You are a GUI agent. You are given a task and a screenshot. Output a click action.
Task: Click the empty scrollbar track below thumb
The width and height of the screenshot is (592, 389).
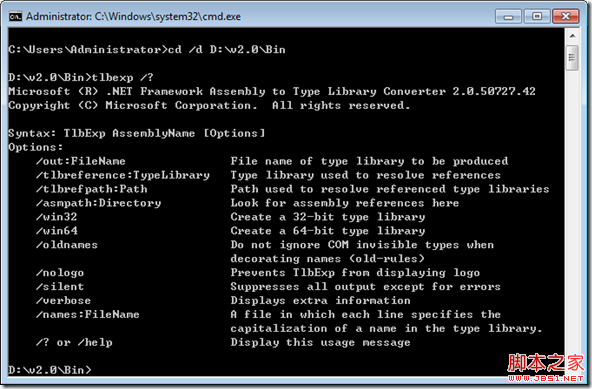[572, 211]
